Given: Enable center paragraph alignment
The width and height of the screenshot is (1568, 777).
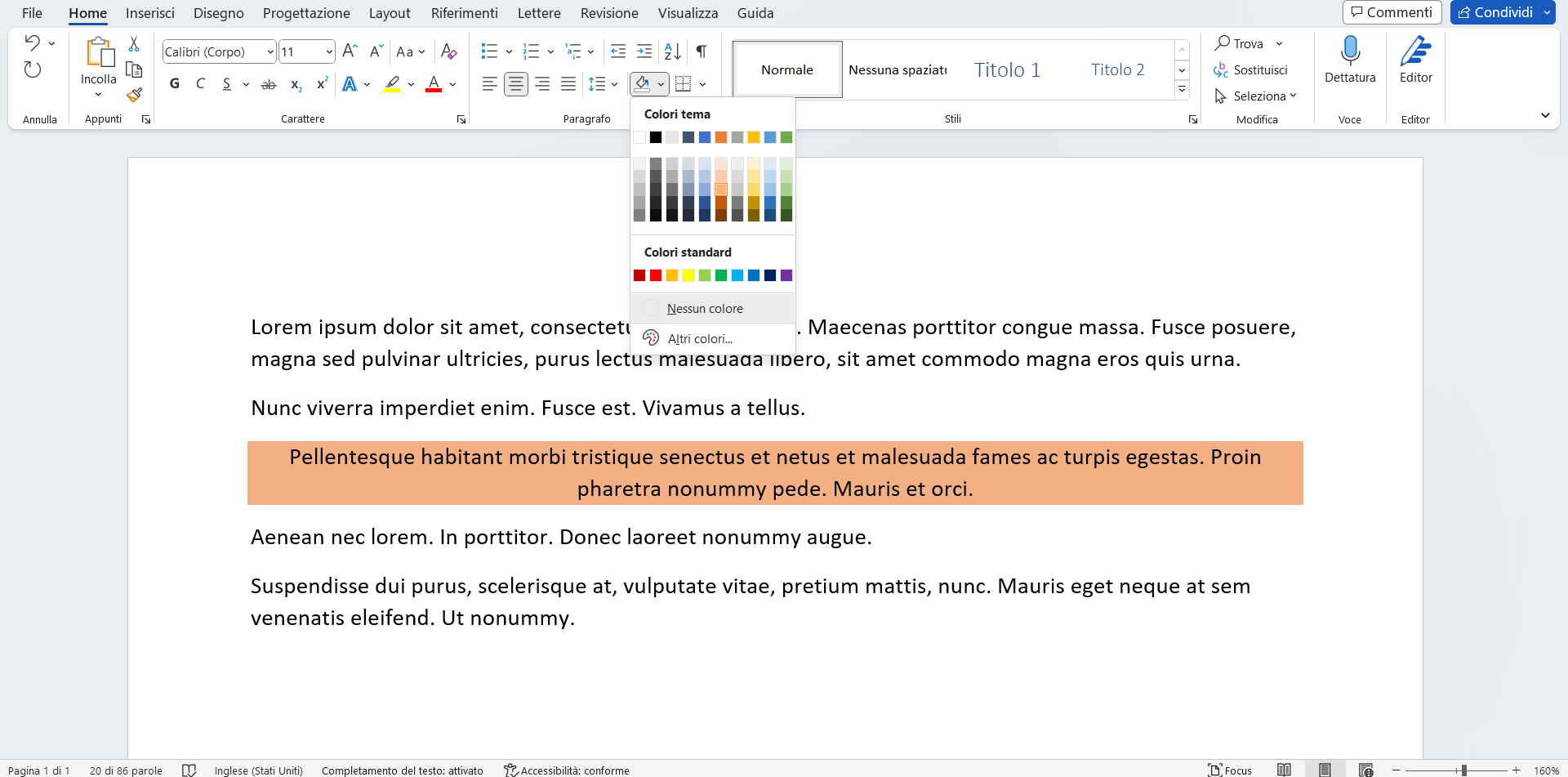Looking at the screenshot, I should point(515,83).
